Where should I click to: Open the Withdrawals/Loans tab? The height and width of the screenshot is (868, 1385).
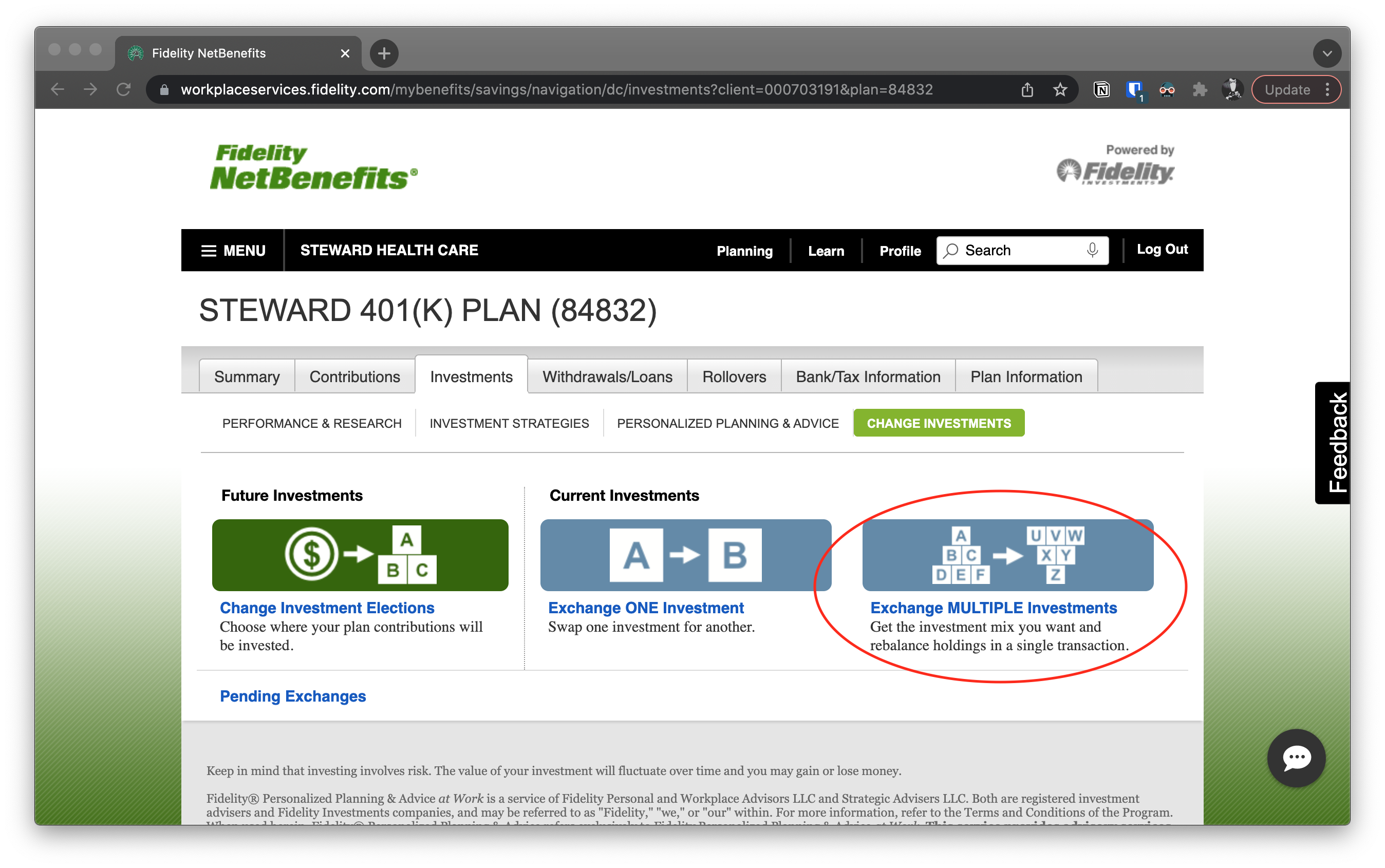607,376
